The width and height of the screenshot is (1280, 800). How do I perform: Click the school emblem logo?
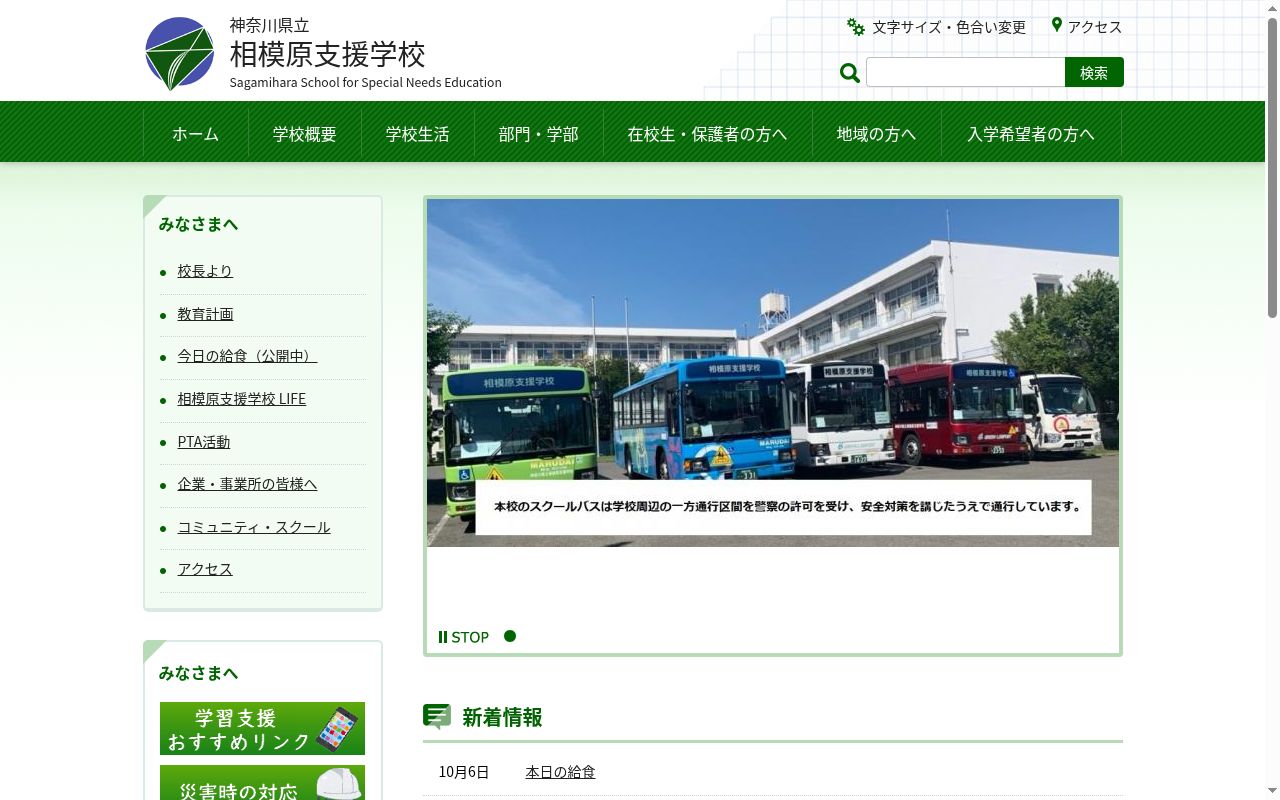180,54
